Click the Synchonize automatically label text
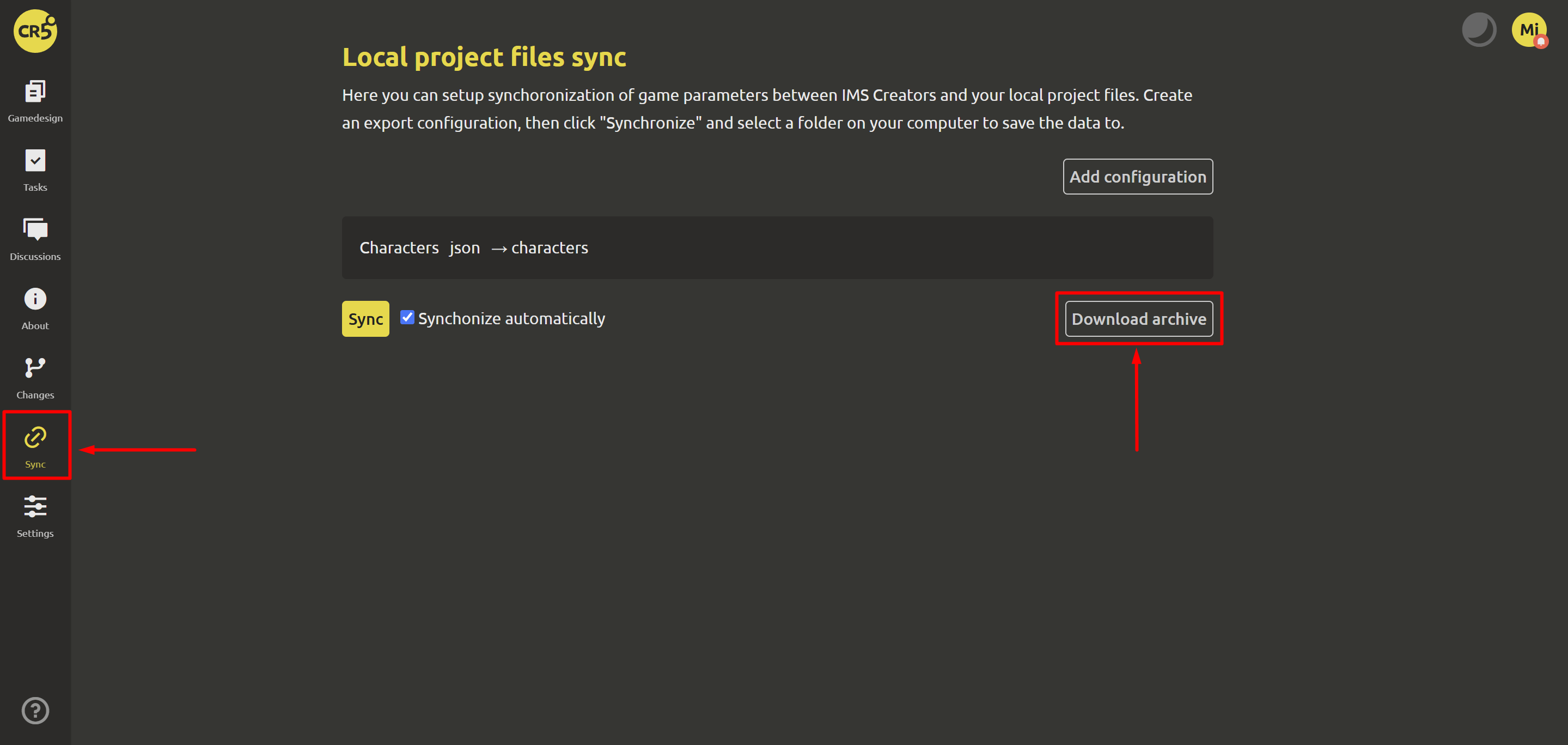 click(x=511, y=319)
